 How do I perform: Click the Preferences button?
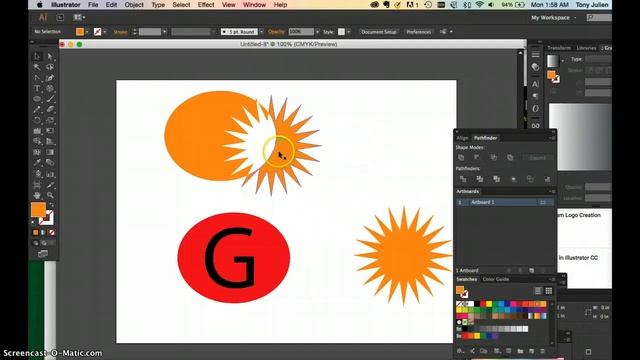419,32
